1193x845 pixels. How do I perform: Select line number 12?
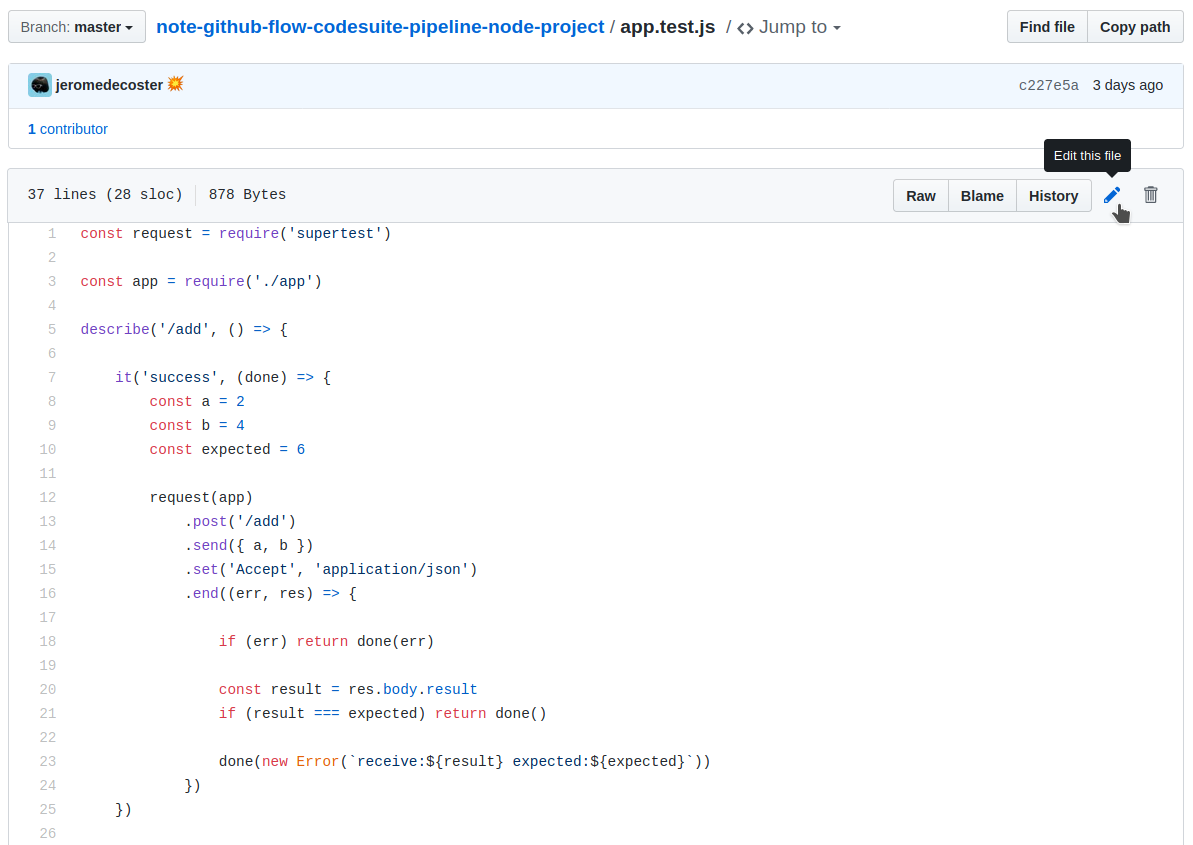(x=47, y=497)
